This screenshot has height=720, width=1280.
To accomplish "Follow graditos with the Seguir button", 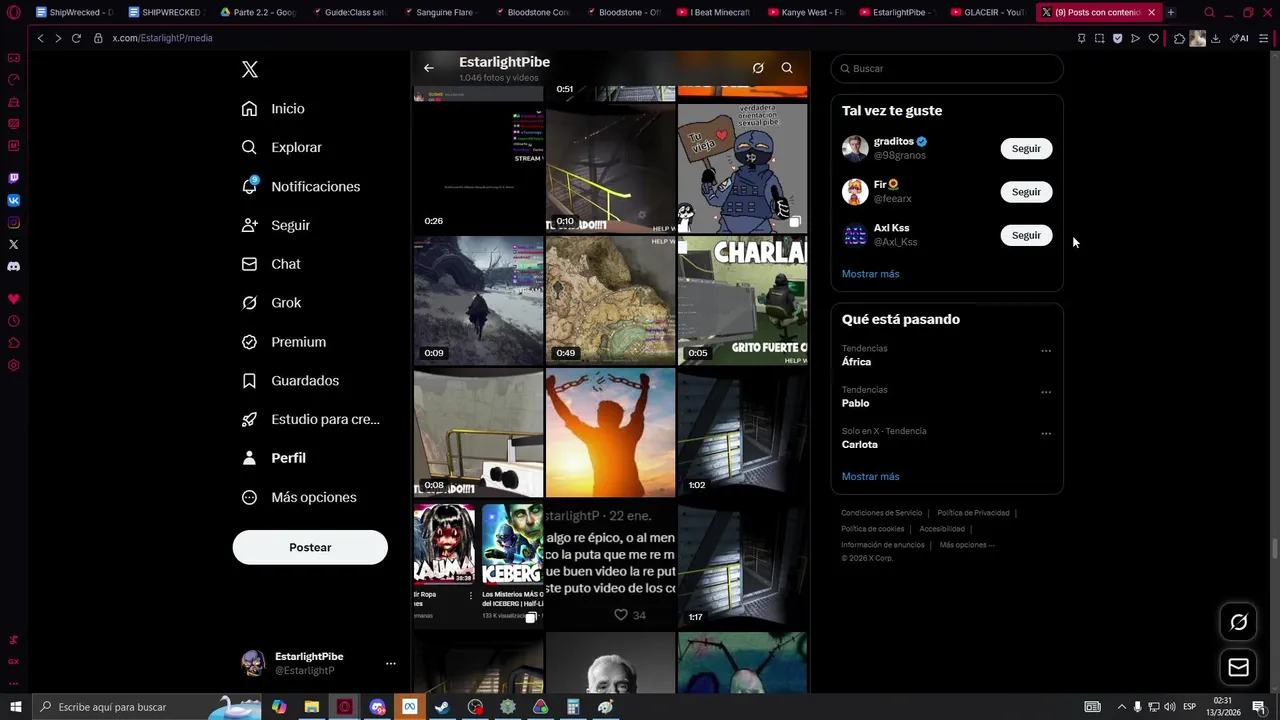I will pos(1026,148).
